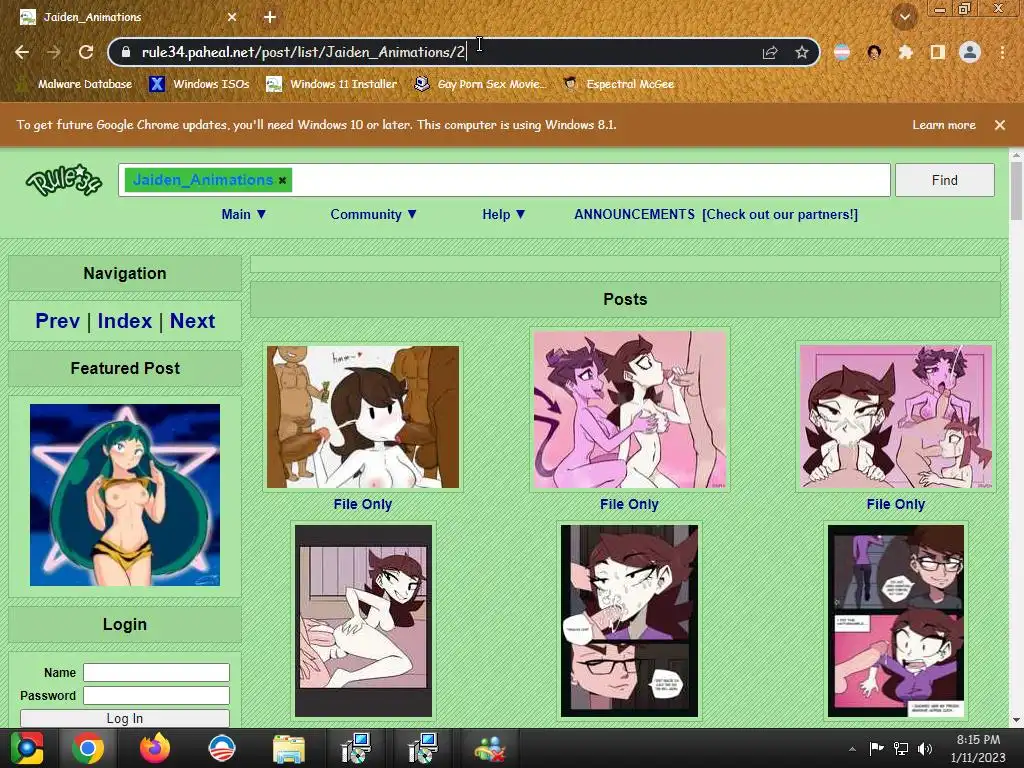The image size is (1024, 768).
Task: Go back to the previous page
Action: pos(22,52)
